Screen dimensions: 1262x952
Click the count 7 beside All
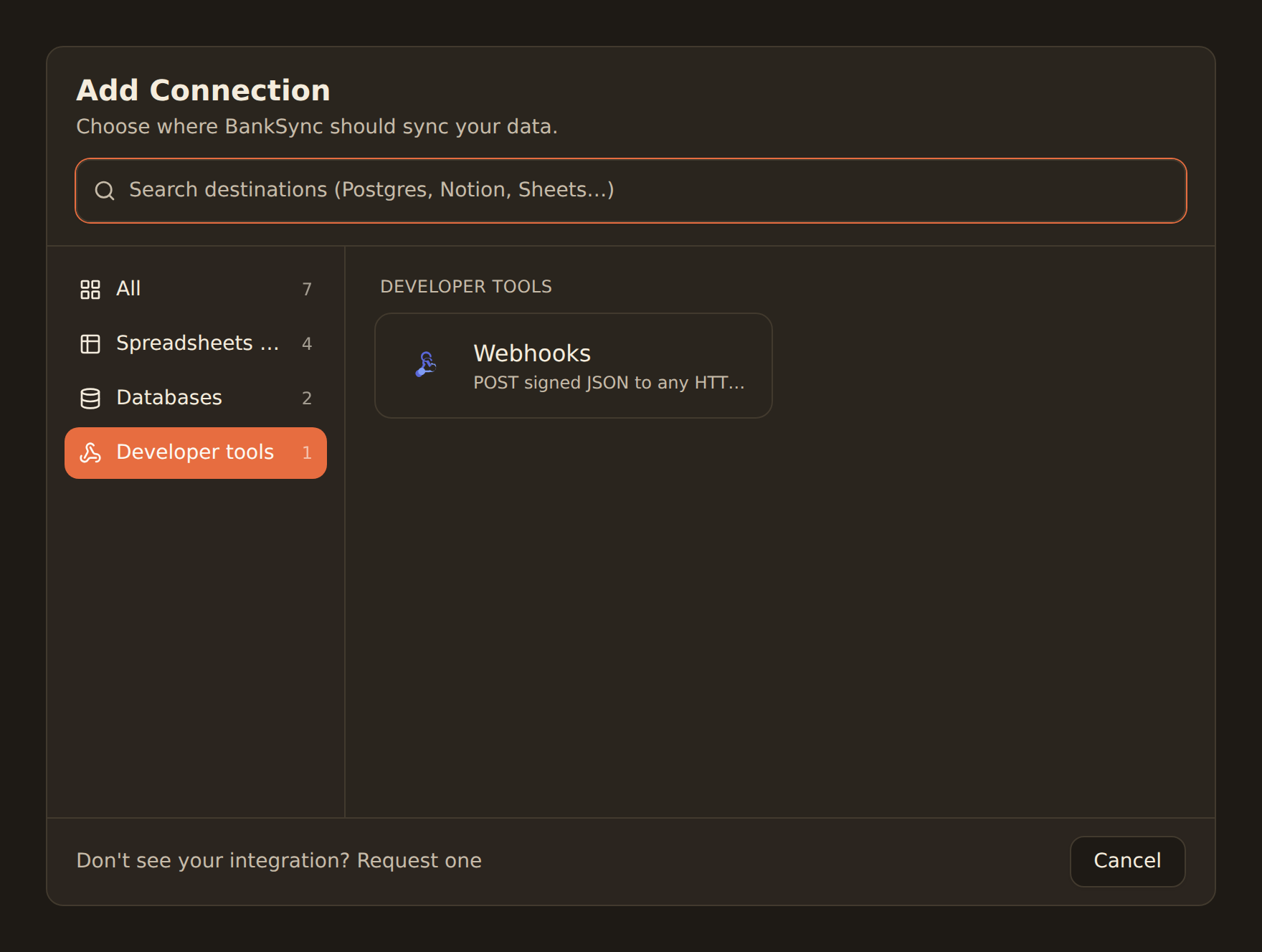pyautogui.click(x=307, y=289)
